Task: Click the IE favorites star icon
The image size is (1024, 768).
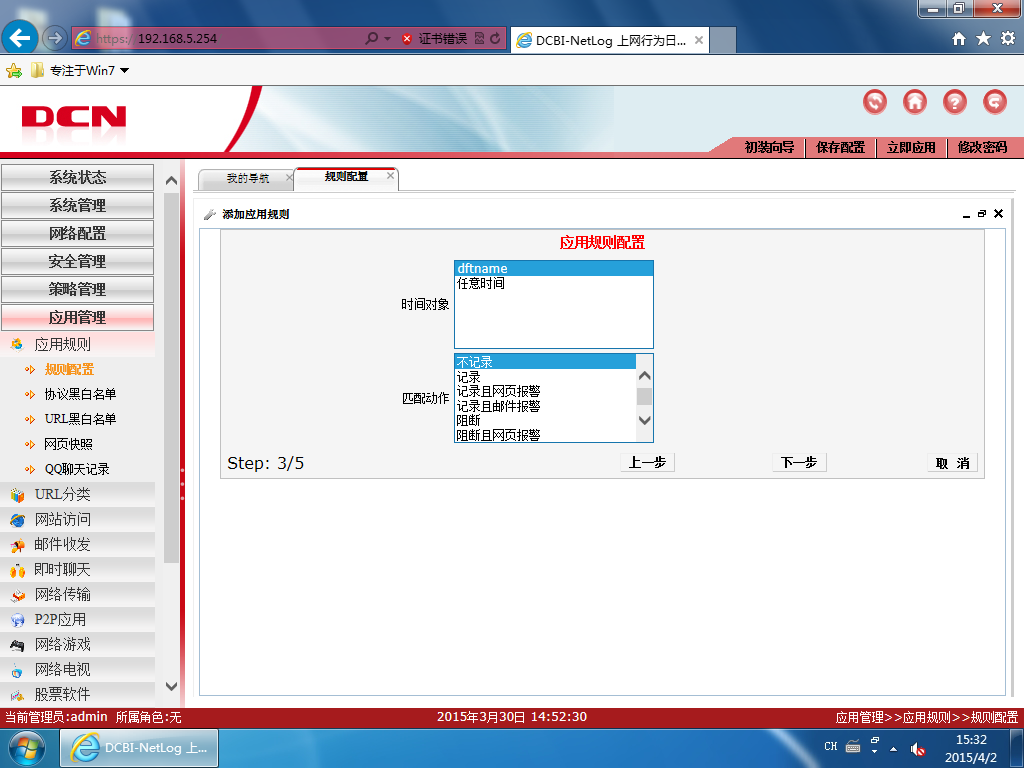Action: coord(983,39)
